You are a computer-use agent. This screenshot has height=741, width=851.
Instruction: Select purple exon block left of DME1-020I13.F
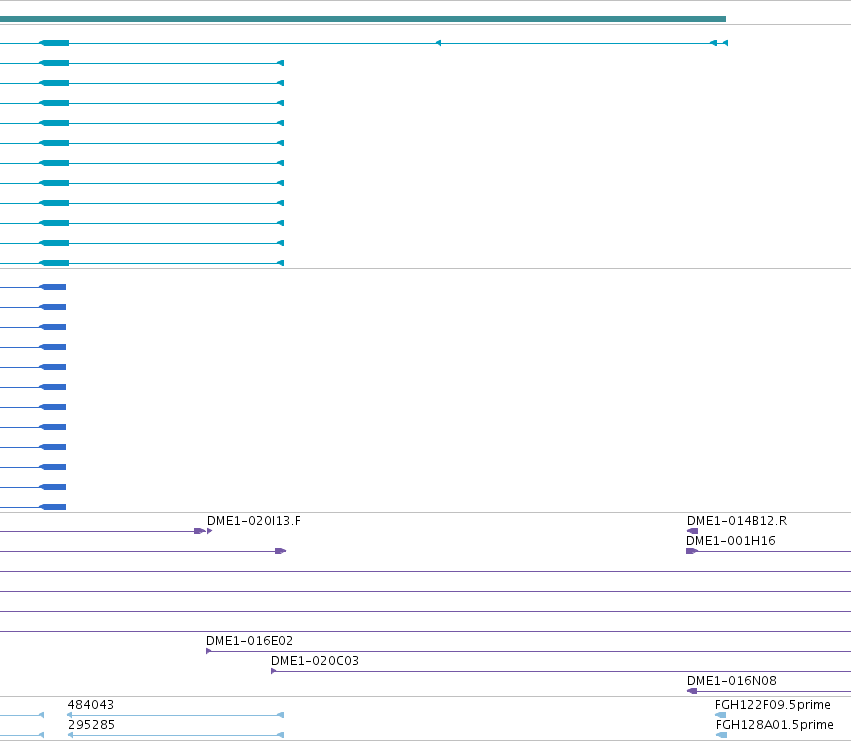tap(200, 531)
